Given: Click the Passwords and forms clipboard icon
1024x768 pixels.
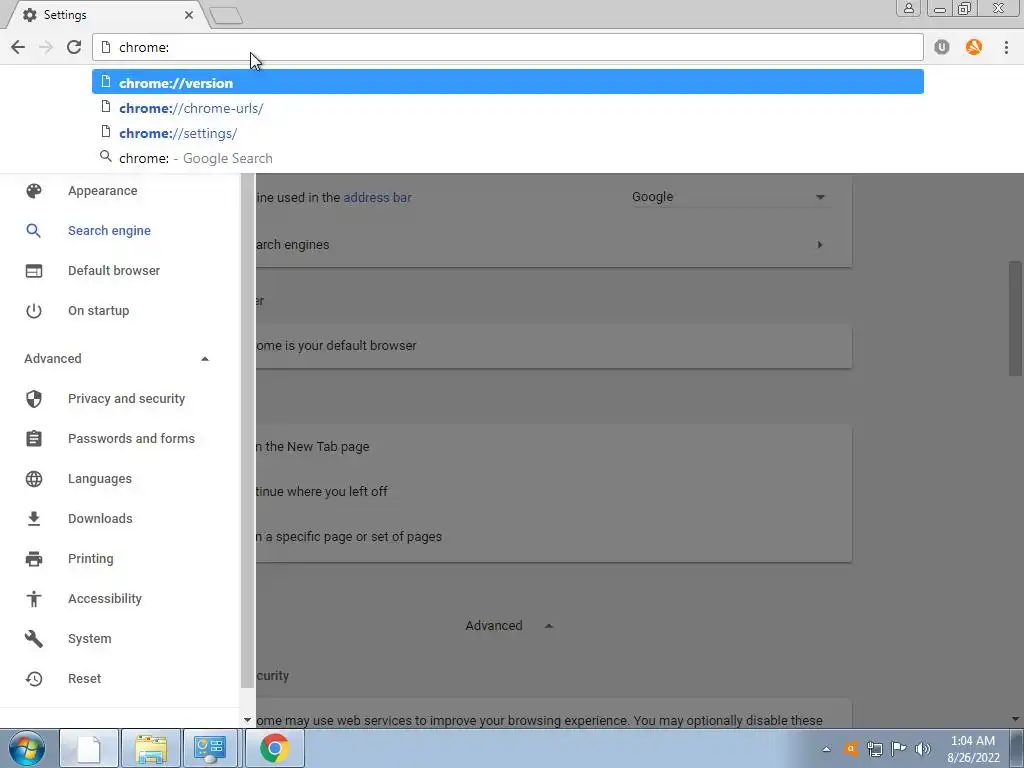Looking at the screenshot, I should (x=34, y=438).
